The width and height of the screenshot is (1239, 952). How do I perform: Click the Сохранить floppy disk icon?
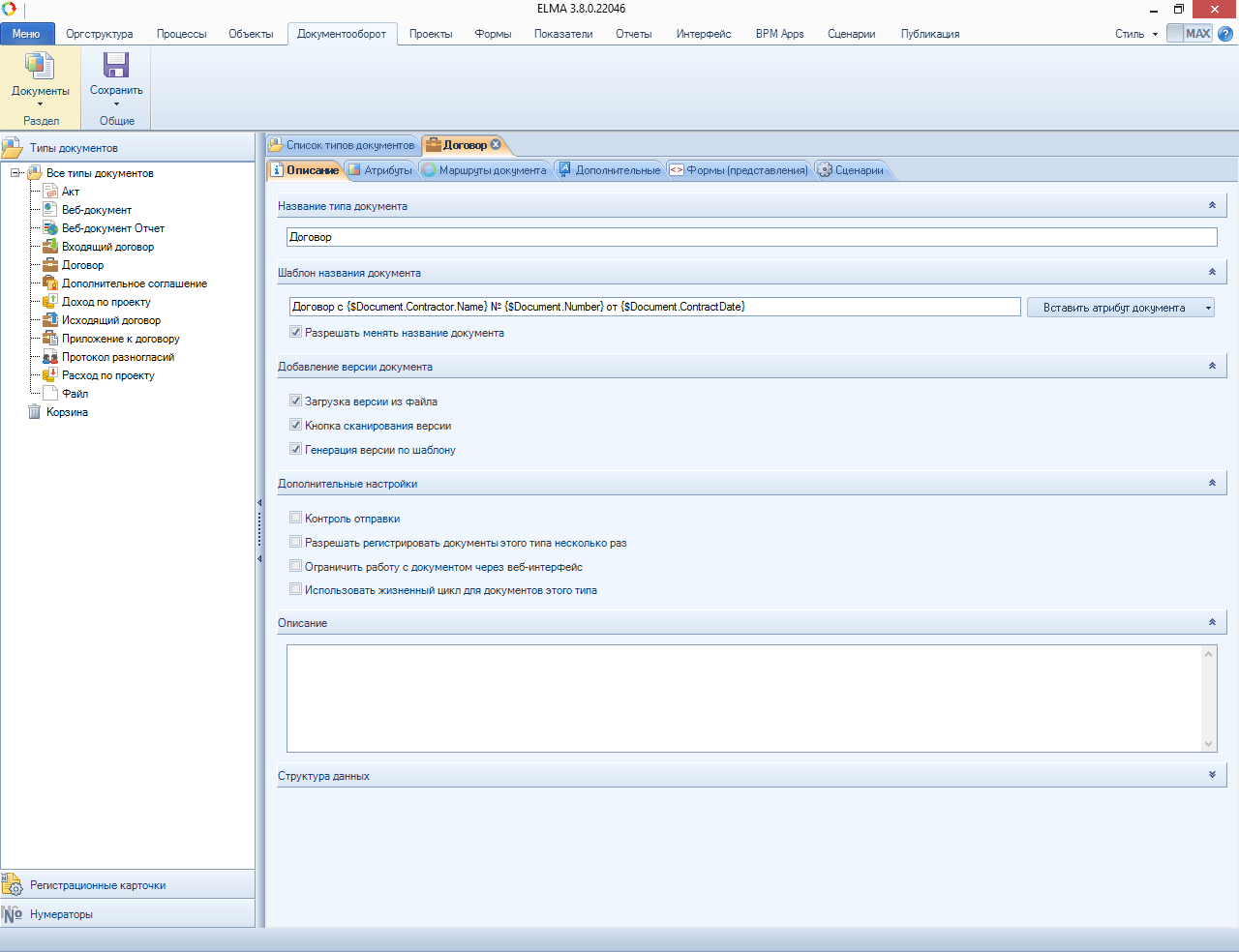point(116,66)
